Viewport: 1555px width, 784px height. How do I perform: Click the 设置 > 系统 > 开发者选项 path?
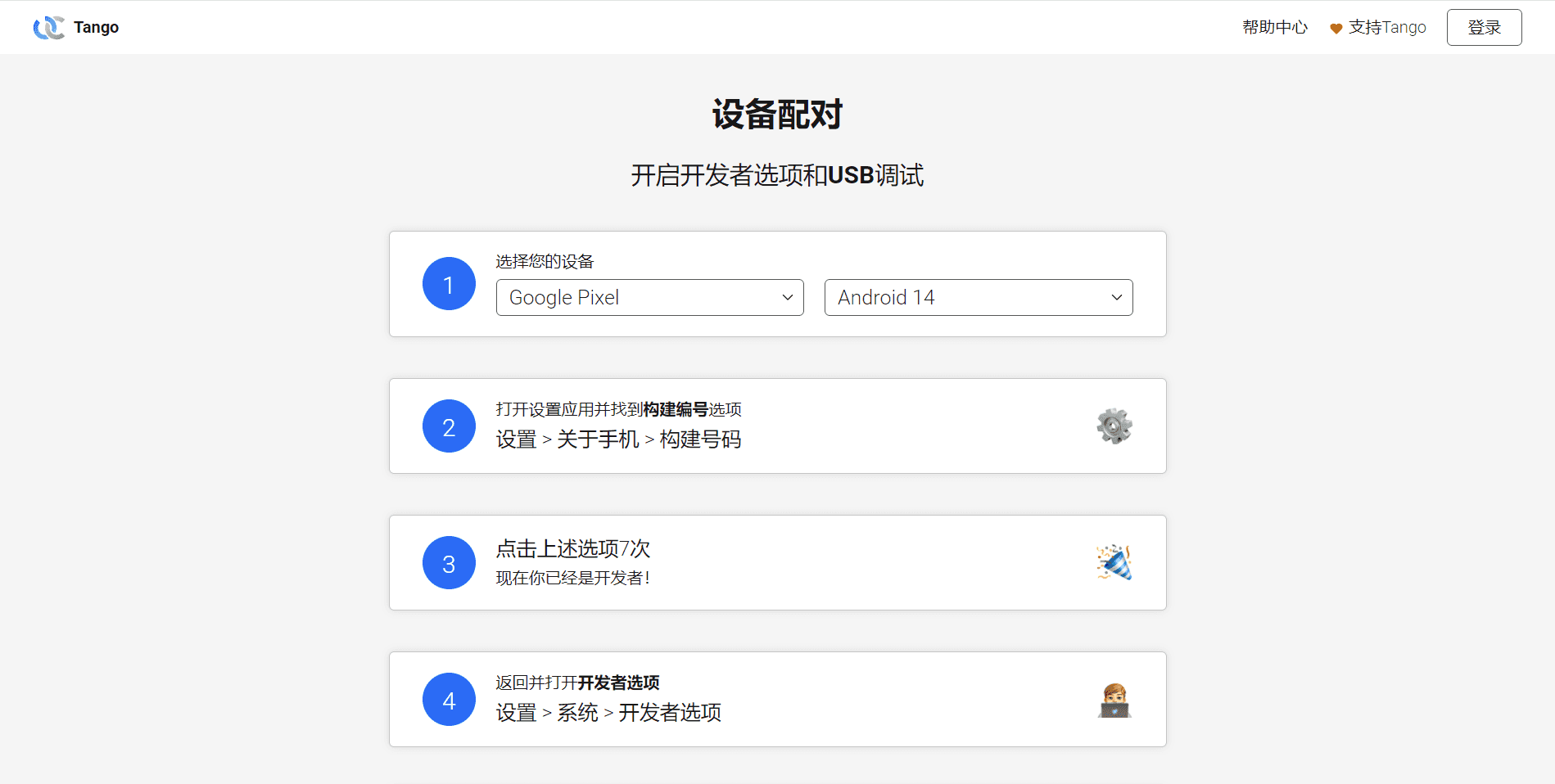608,713
